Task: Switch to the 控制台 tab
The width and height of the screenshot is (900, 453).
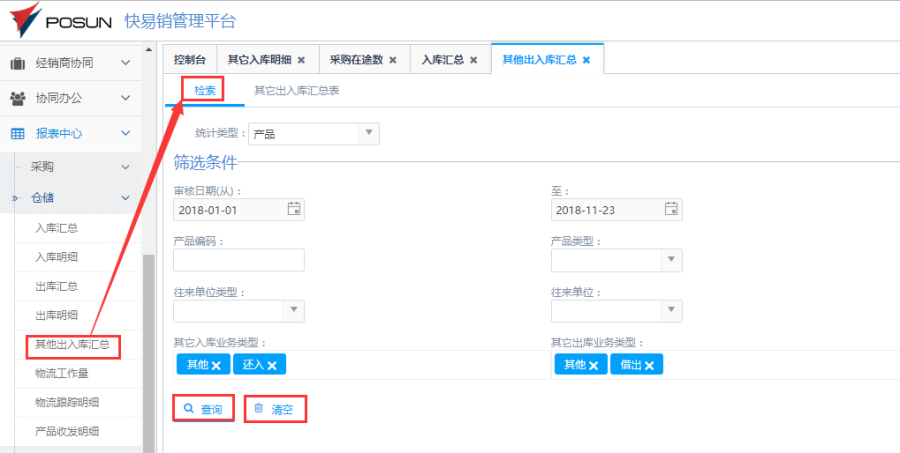Action: coord(189,60)
